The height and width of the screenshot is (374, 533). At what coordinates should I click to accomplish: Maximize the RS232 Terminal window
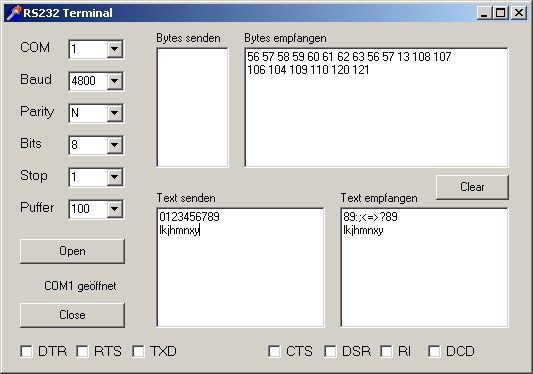click(x=500, y=13)
